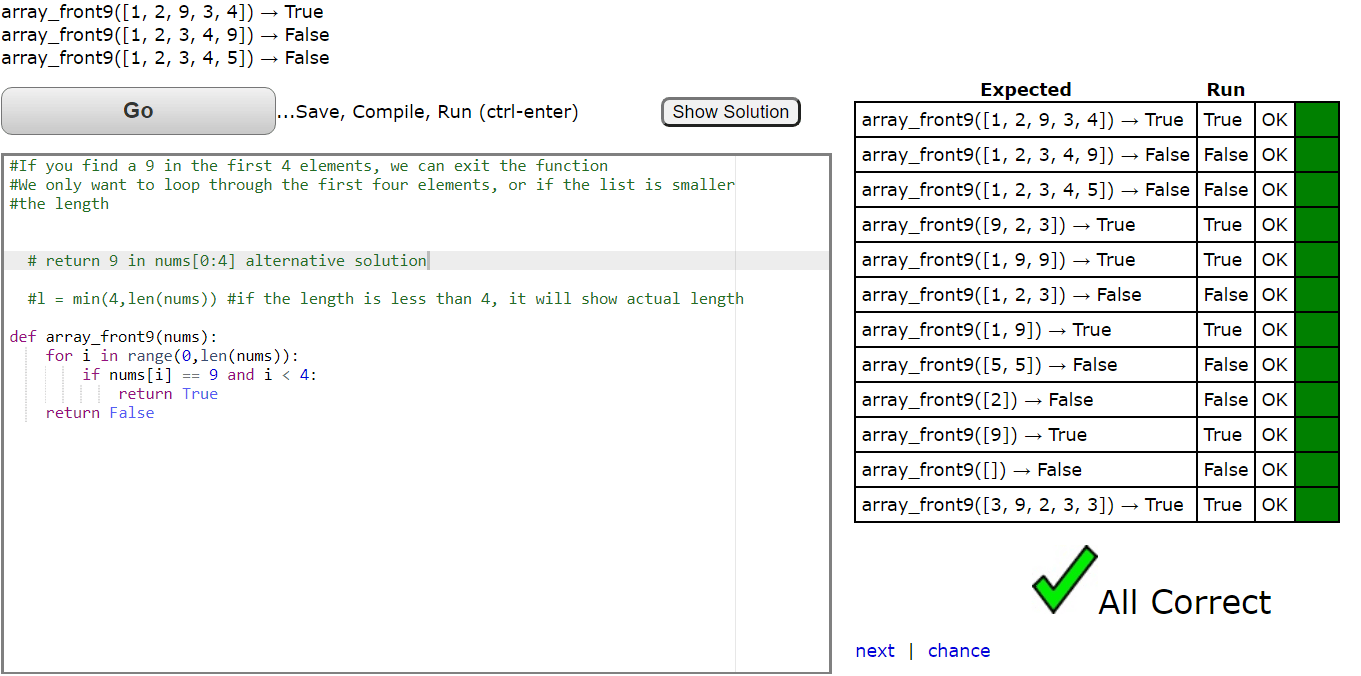Screen dimensions: 1361x676
Task: Click the 'if nums[i] == 9 and i < 4:' line
Action: pyautogui.click(x=200, y=375)
